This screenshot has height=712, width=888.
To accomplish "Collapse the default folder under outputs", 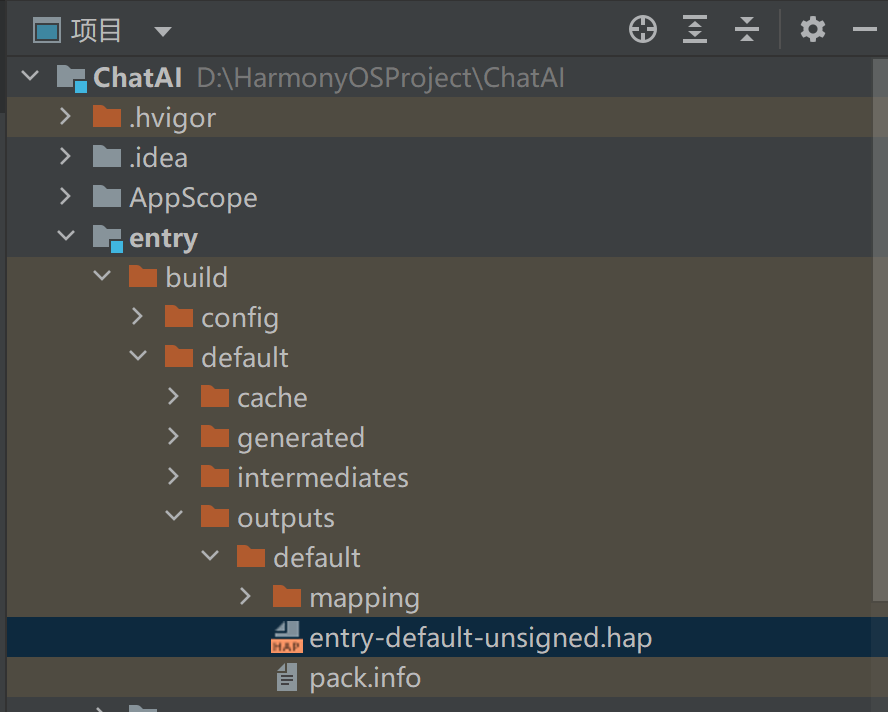I will (x=210, y=556).
